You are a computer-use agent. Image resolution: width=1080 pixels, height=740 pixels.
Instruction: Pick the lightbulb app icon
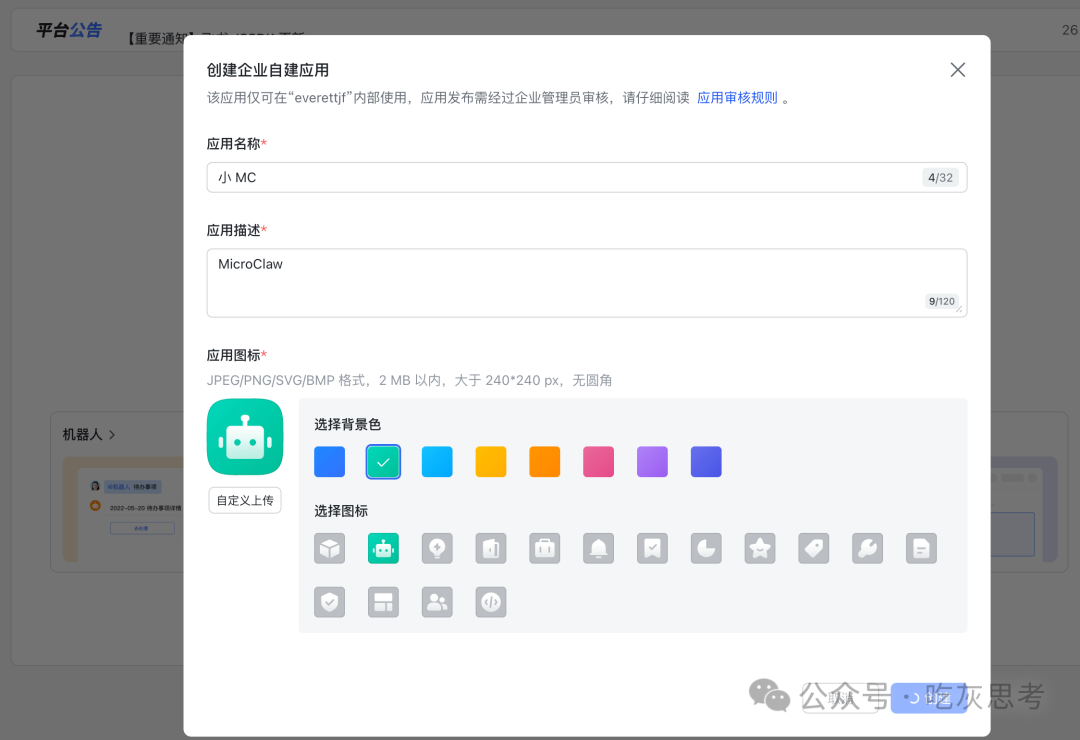click(x=437, y=548)
